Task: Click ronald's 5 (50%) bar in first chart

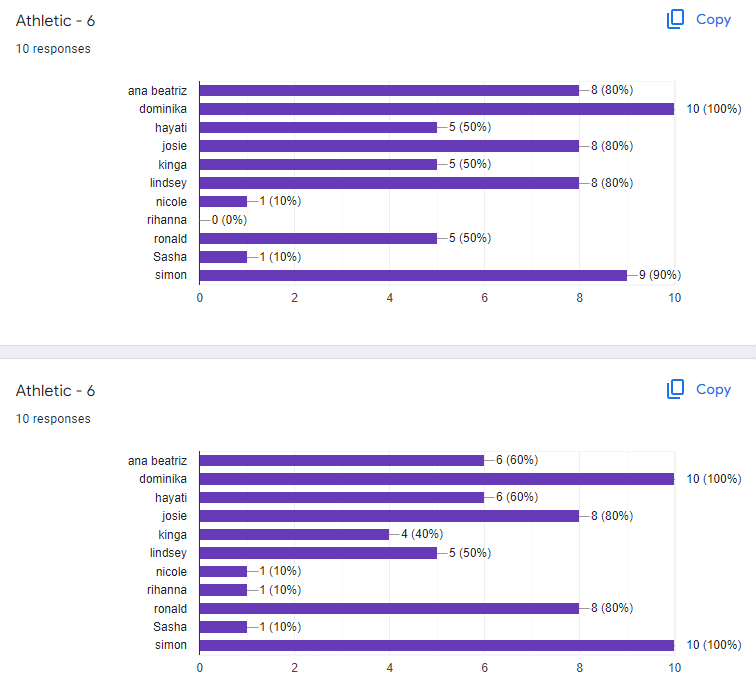Action: tap(318, 239)
